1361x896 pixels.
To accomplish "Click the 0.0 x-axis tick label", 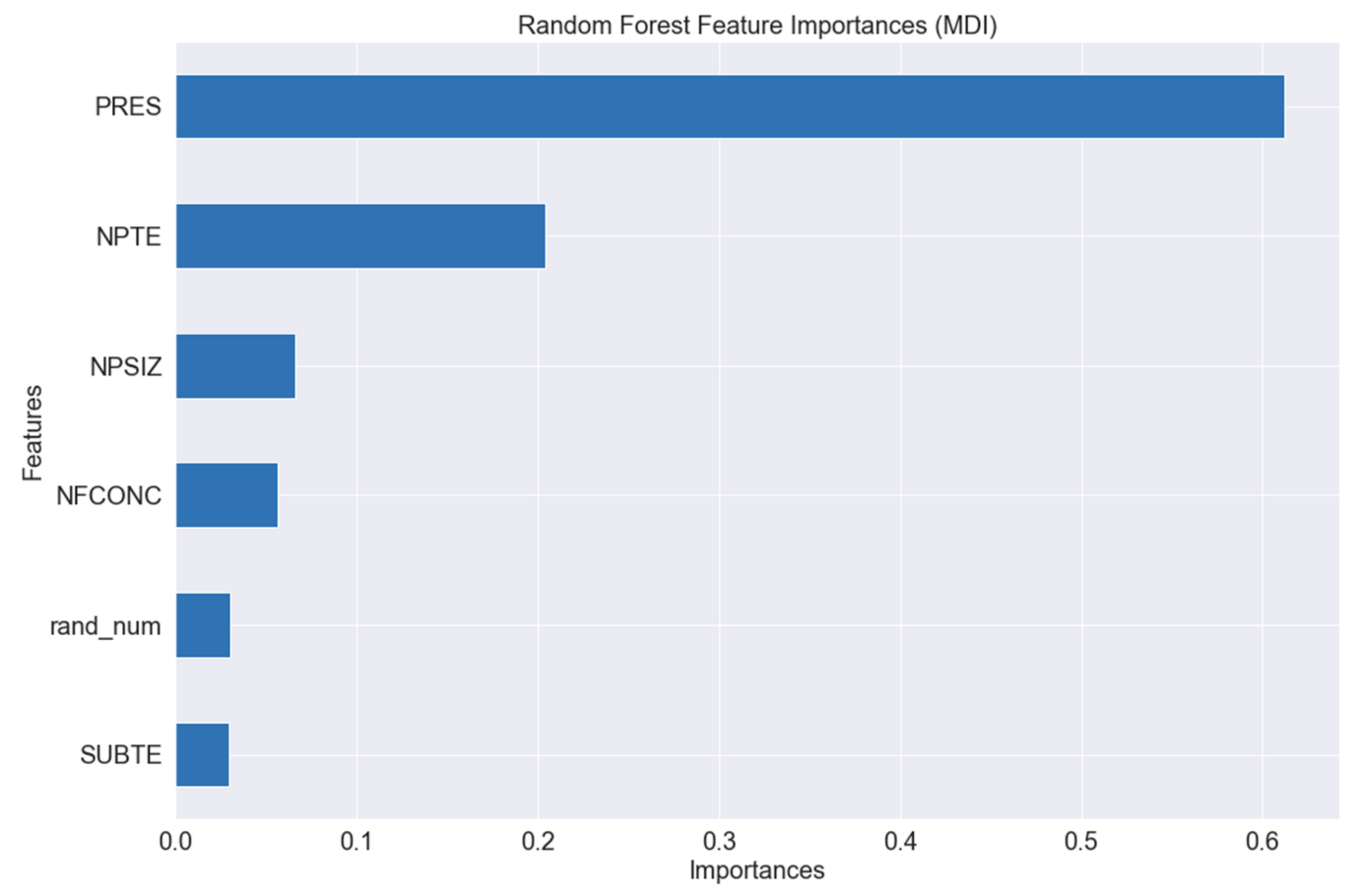I will [176, 842].
